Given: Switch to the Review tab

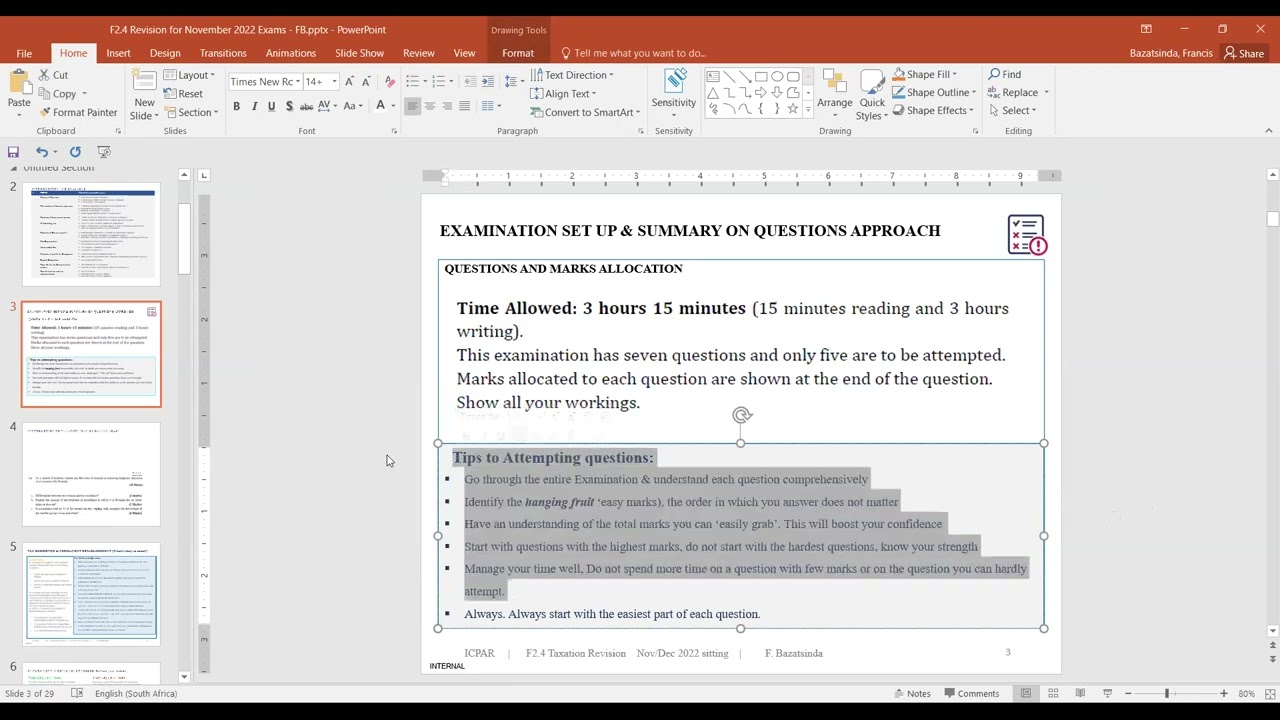Looking at the screenshot, I should click(419, 53).
